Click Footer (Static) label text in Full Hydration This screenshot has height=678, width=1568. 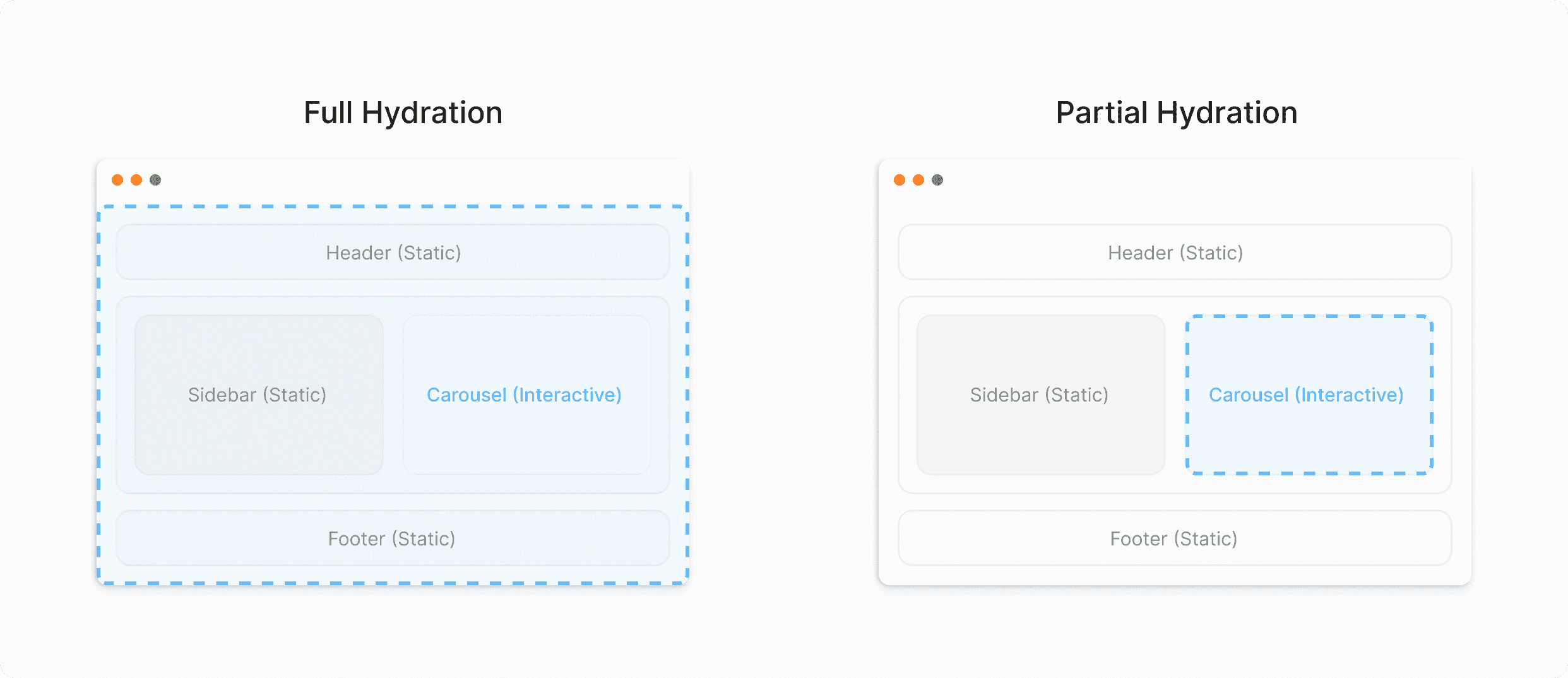(391, 539)
